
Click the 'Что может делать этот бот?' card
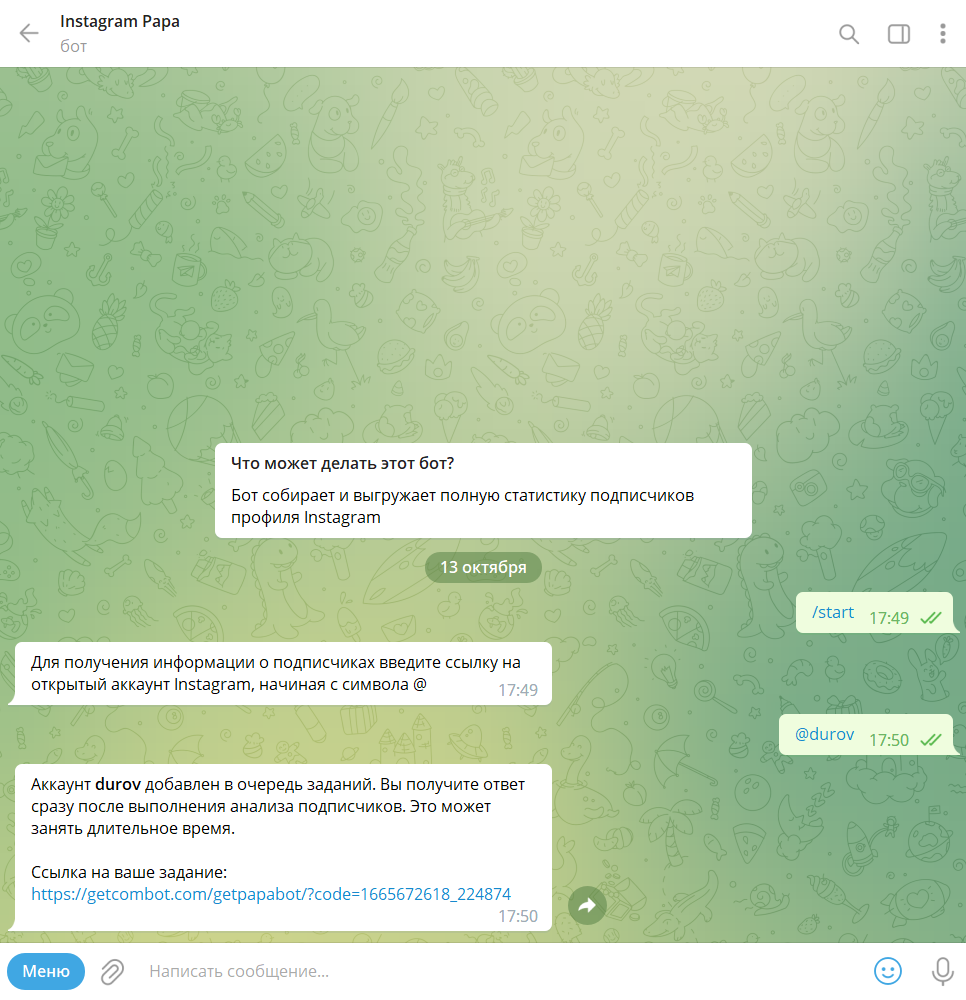(x=483, y=490)
